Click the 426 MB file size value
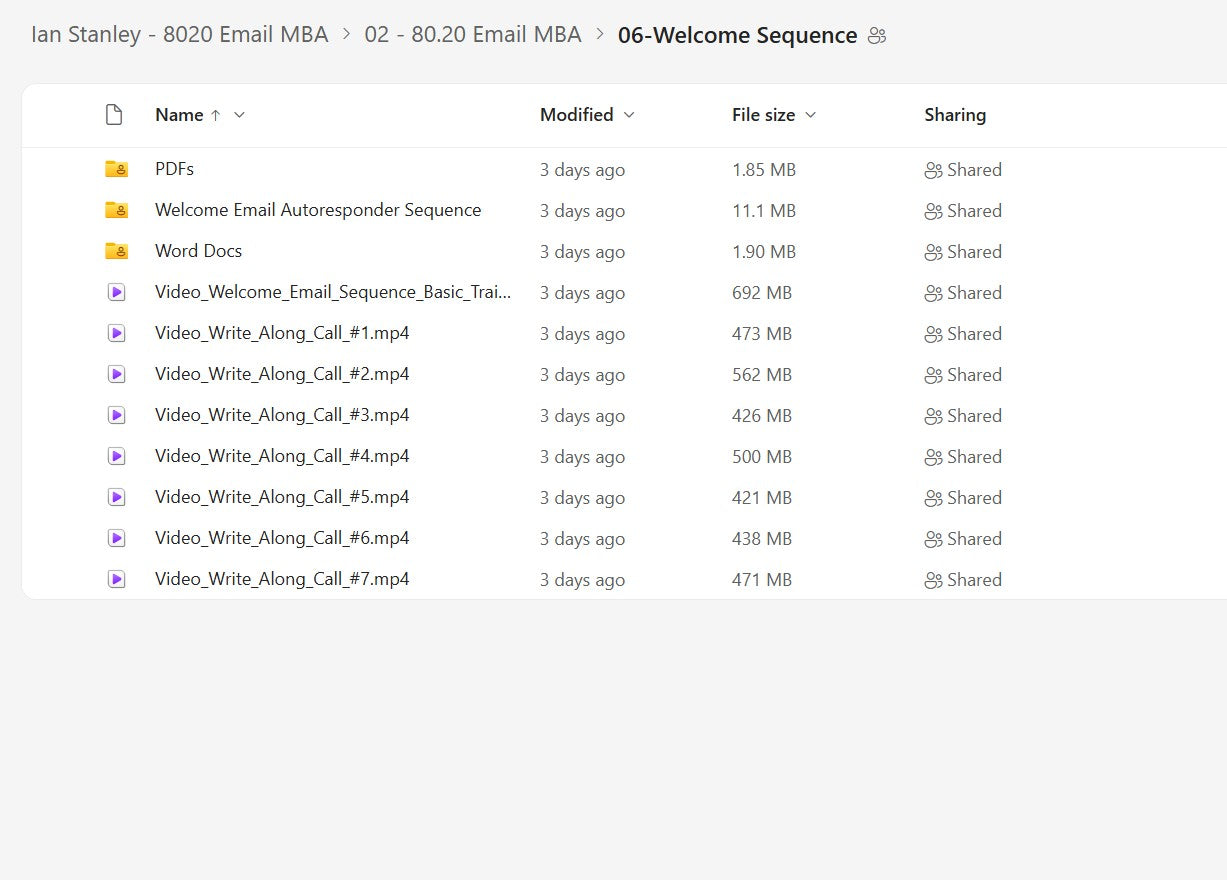 point(762,416)
